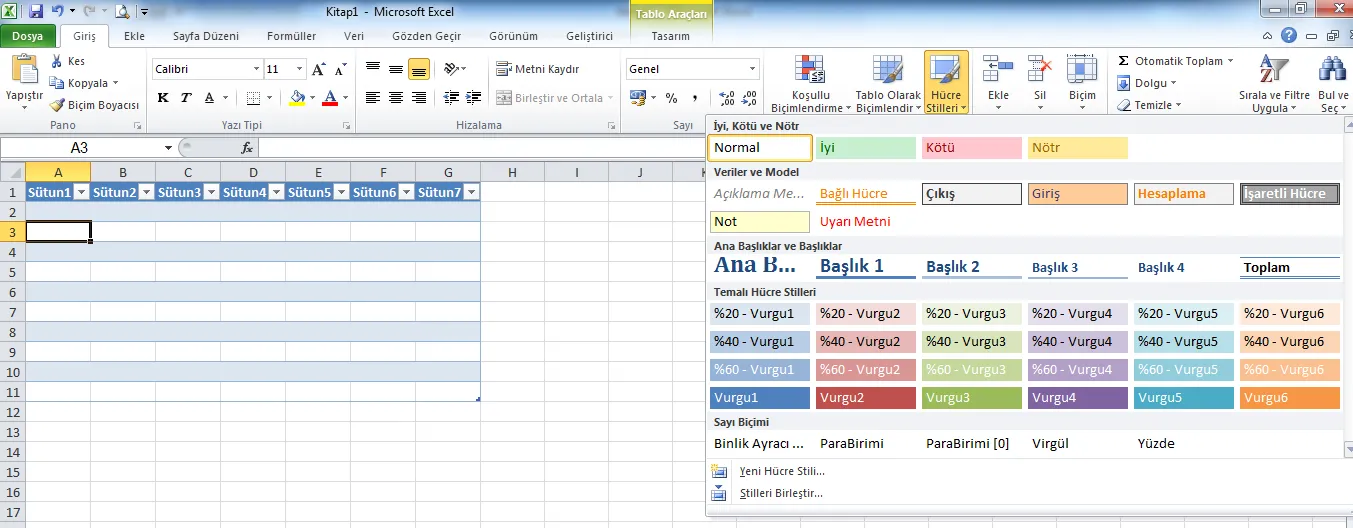Toggle Metni Kaydır wrap text
1353x528 pixels.
[538, 69]
